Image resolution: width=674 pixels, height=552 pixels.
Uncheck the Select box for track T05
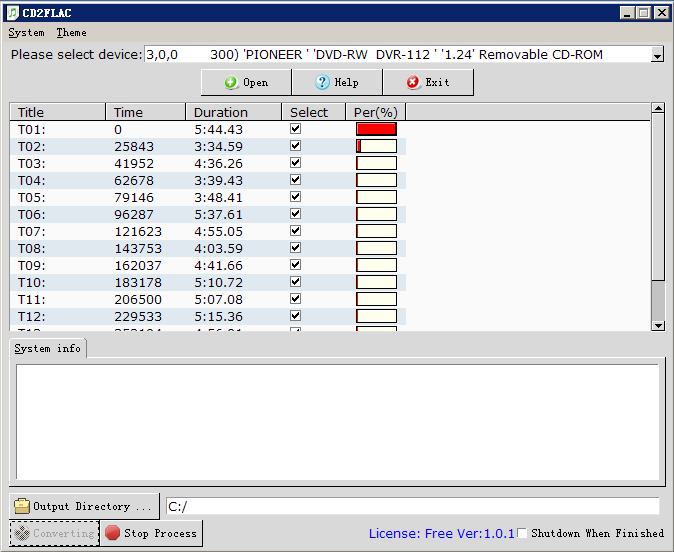[x=295, y=197]
